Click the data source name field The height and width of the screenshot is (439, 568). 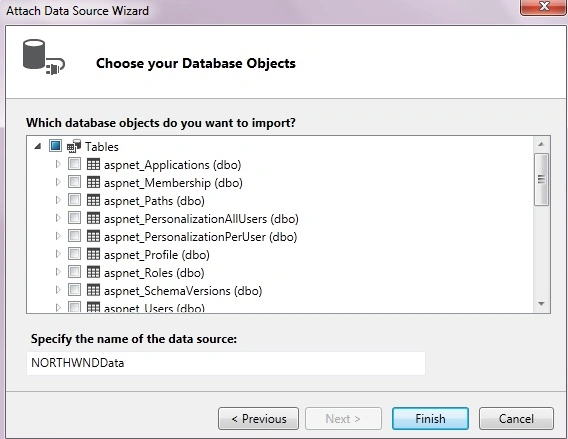point(226,363)
